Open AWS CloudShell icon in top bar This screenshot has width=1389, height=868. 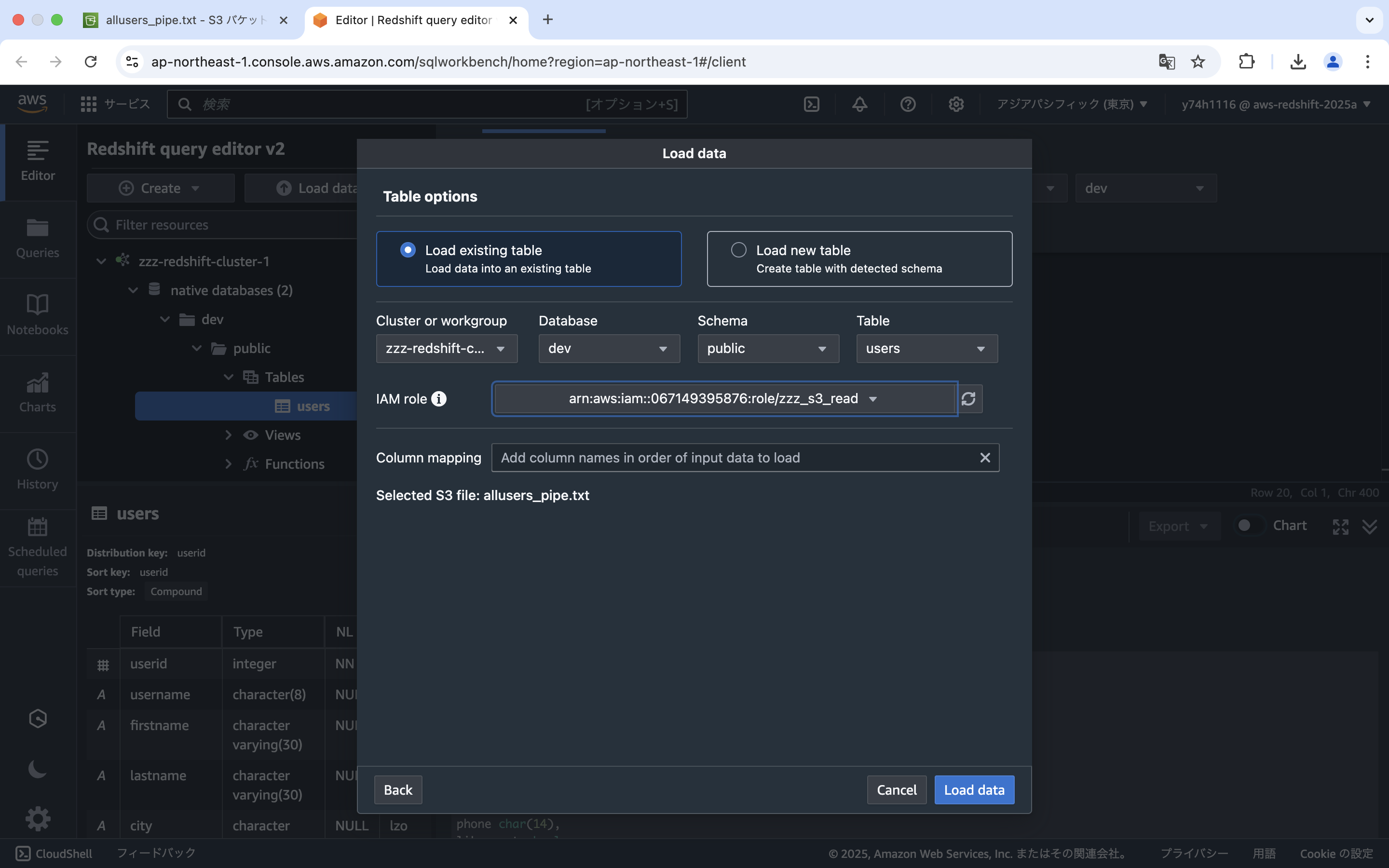811,104
